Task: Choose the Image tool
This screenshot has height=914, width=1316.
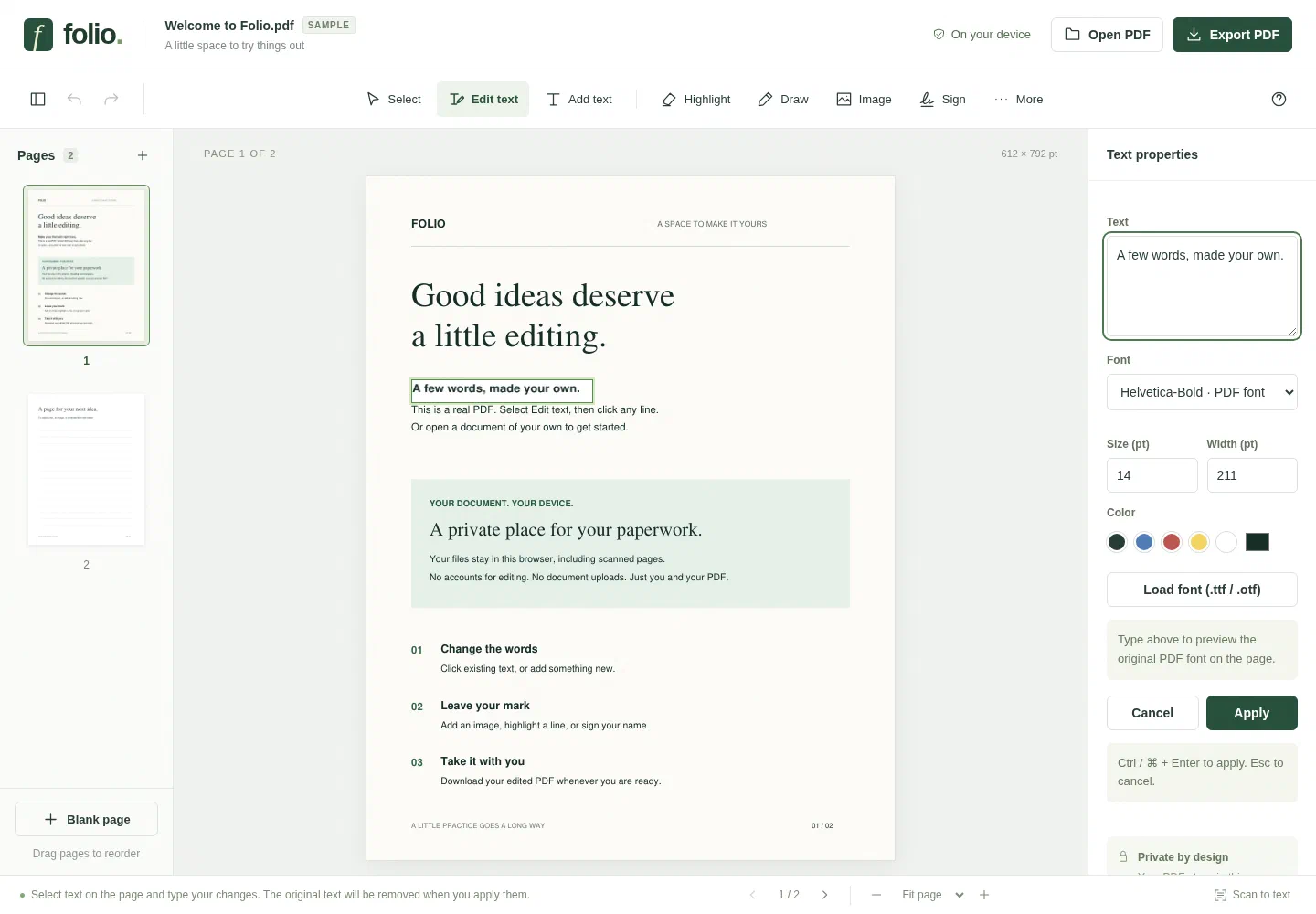Action: (864, 99)
